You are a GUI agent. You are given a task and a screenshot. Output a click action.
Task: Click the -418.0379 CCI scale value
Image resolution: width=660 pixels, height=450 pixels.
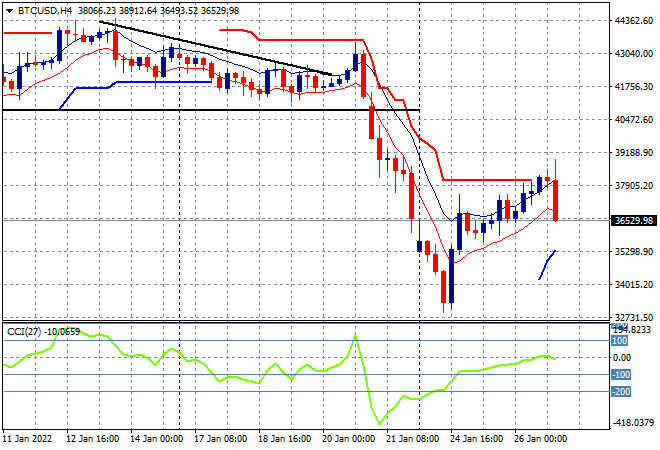(x=634, y=423)
